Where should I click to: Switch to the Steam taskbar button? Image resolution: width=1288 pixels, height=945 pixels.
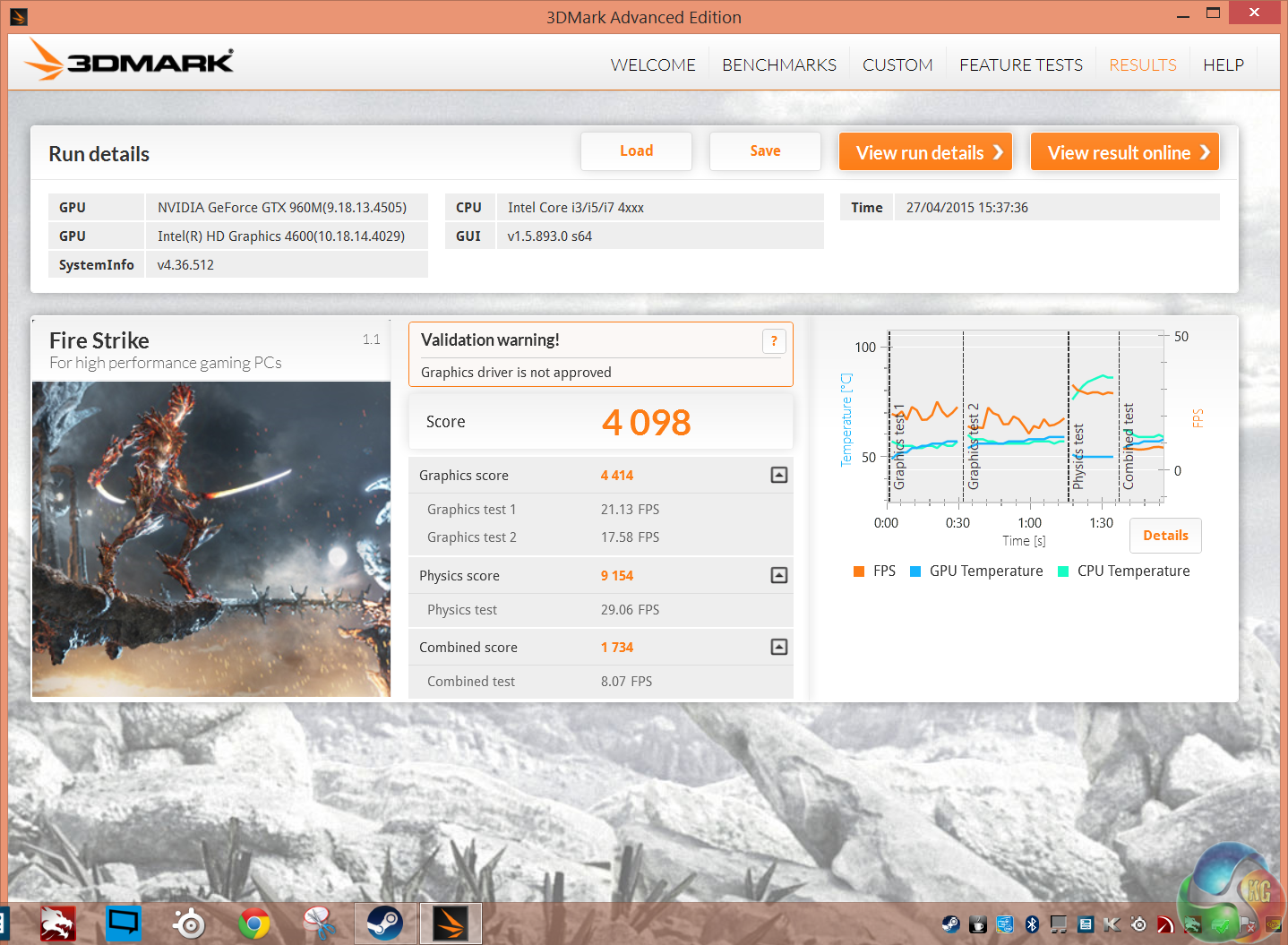point(385,924)
